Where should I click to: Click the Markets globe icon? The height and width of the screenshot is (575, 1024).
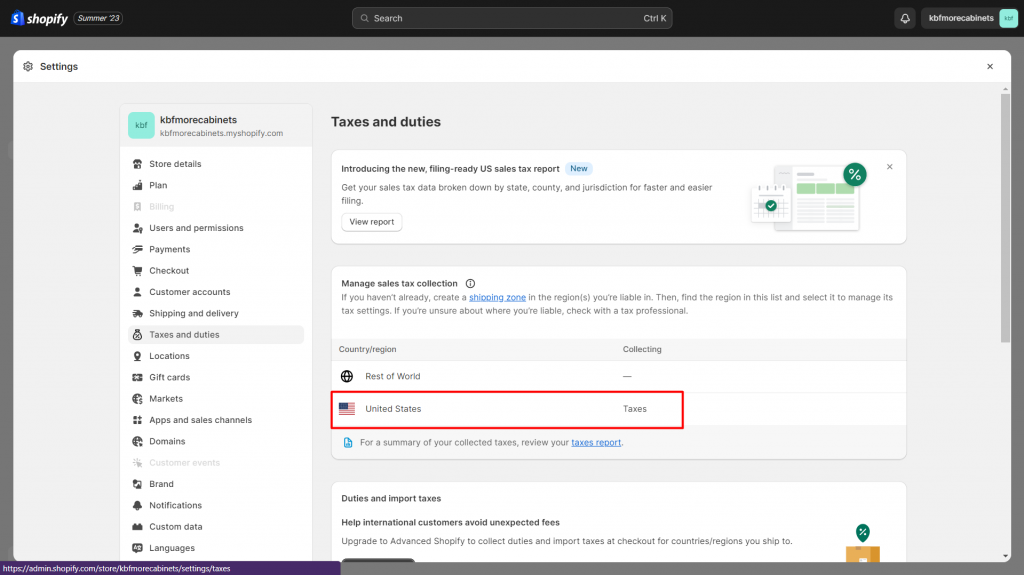[x=137, y=399]
